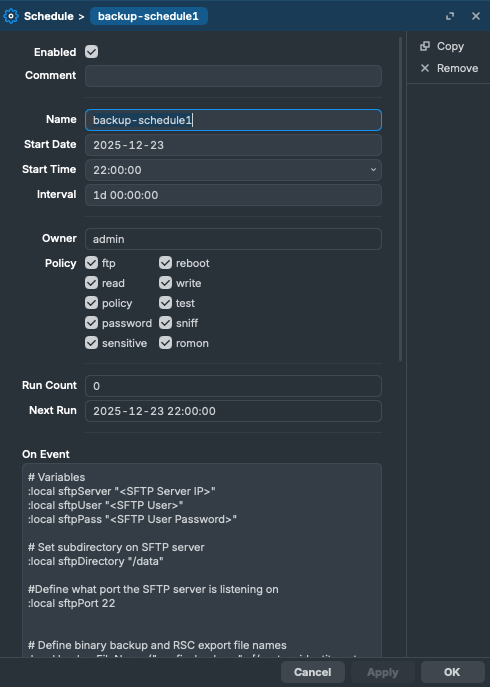Viewport: 490px width, 687px height.
Task: Open the Schedule breadcrumb item
Action: (x=49, y=16)
